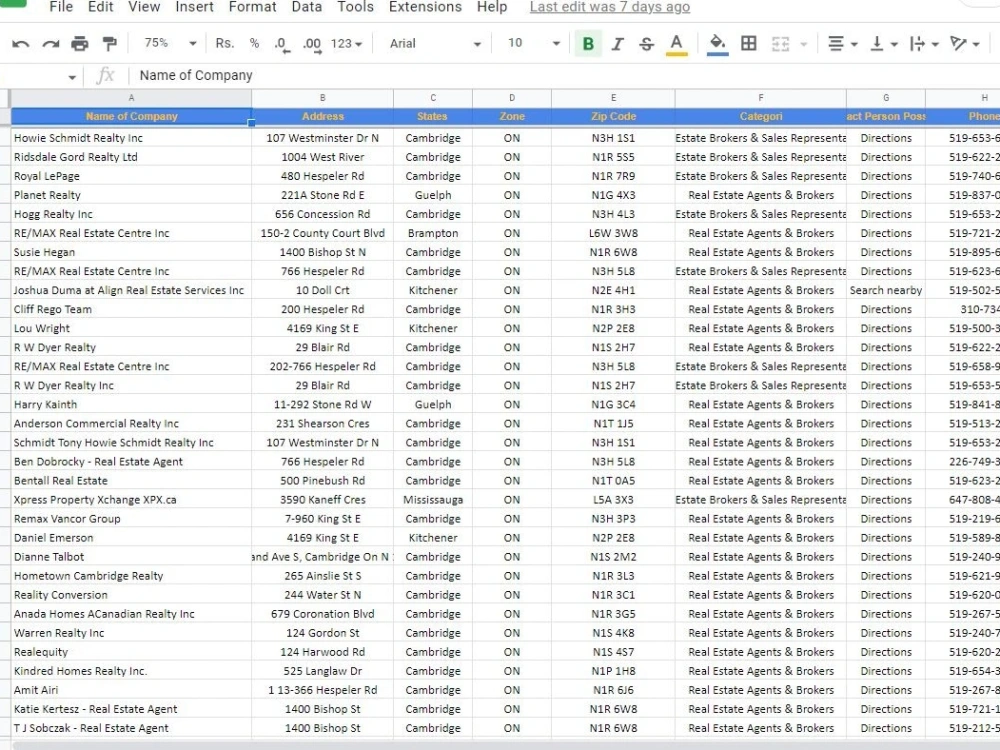
Task: Open the Help menu
Action: click(x=492, y=7)
